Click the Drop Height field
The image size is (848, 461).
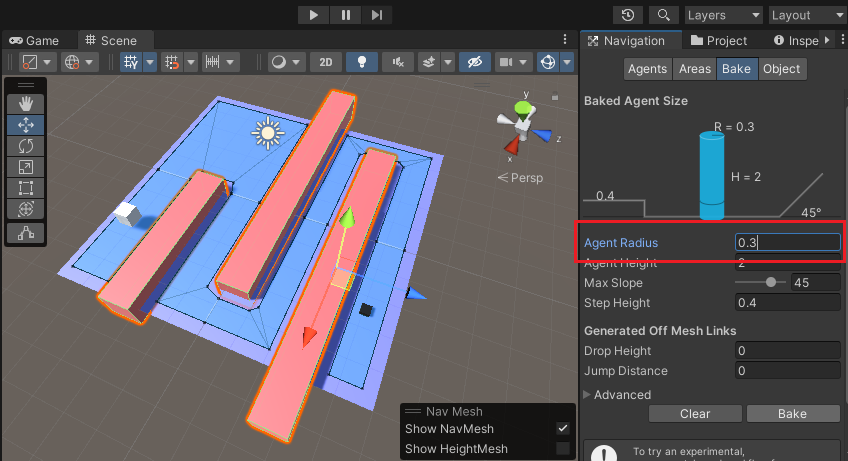788,351
